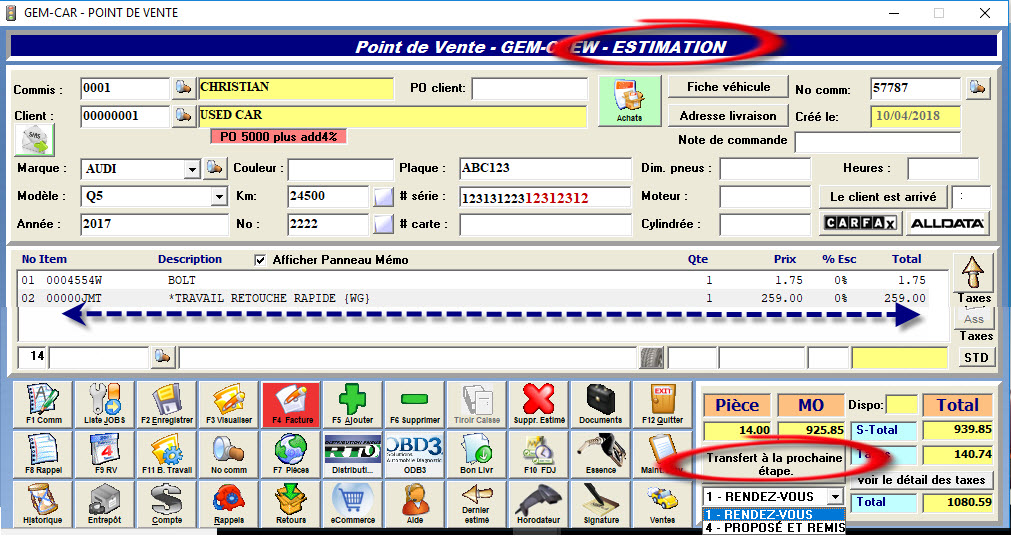The height and width of the screenshot is (540, 1011).
Task: Open Rappels phone icon
Action: 229,505
